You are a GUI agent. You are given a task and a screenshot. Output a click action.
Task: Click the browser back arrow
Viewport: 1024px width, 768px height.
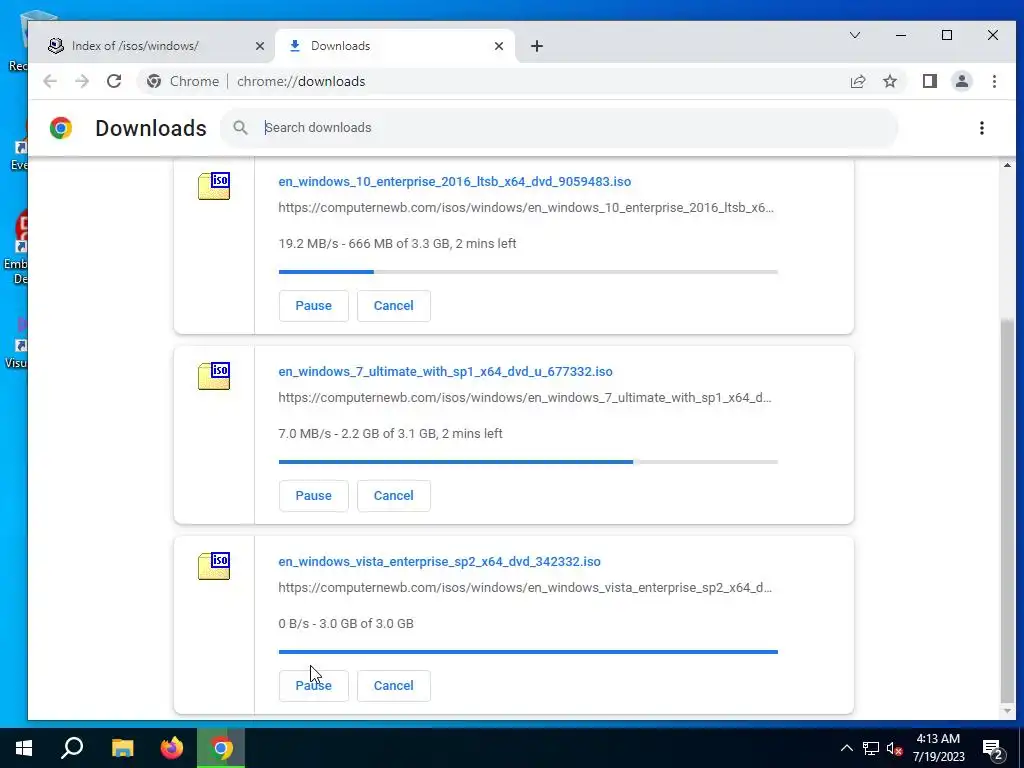click(50, 82)
